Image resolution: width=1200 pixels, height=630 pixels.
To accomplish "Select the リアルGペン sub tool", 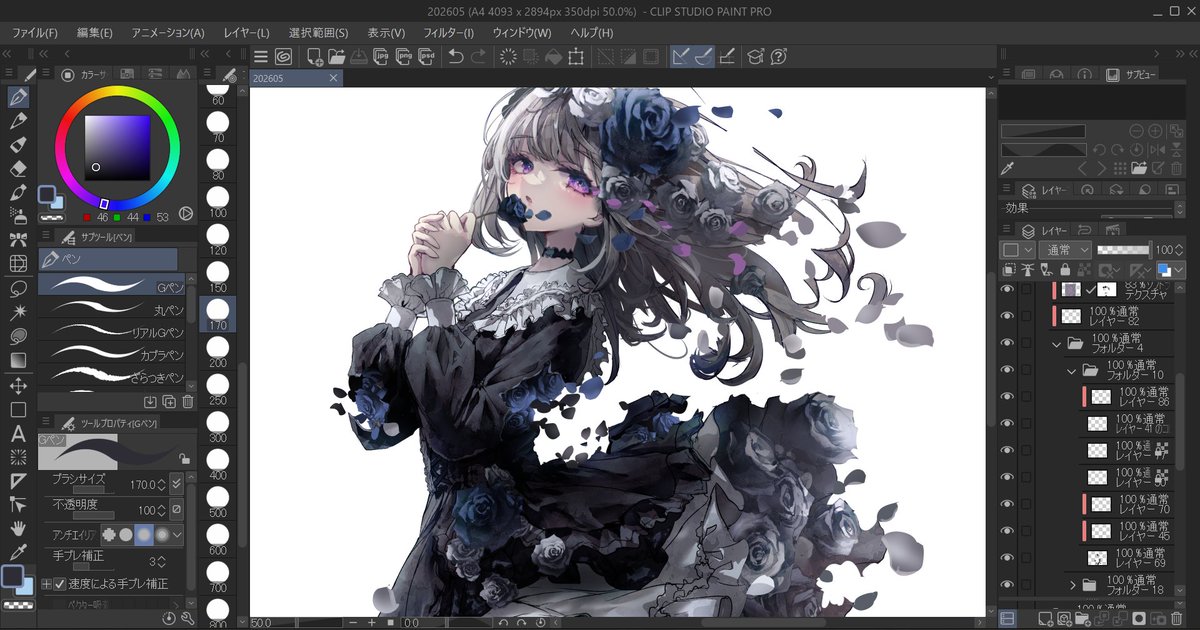I will click(x=112, y=331).
